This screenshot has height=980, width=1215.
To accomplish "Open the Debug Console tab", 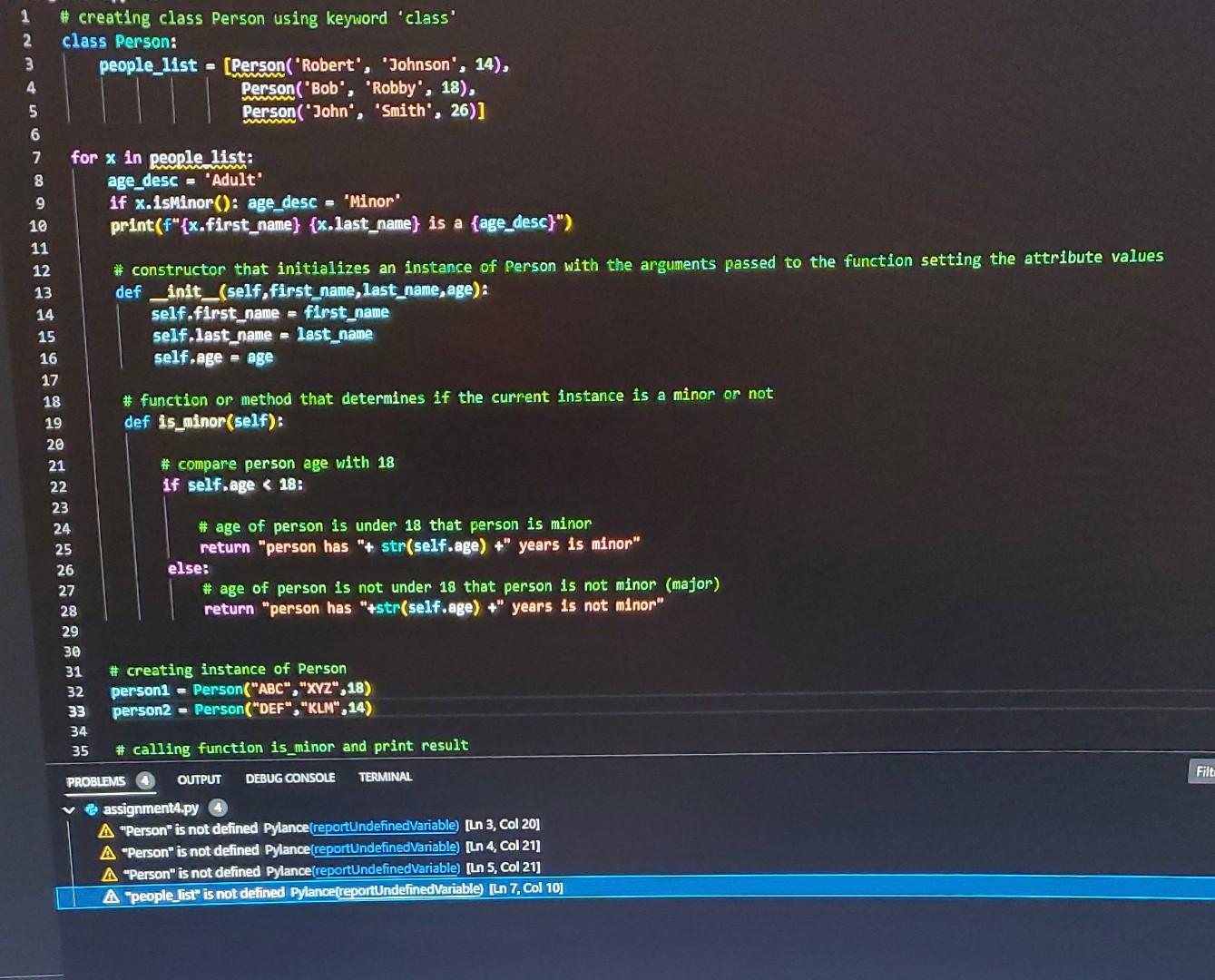I will pyautogui.click(x=289, y=778).
